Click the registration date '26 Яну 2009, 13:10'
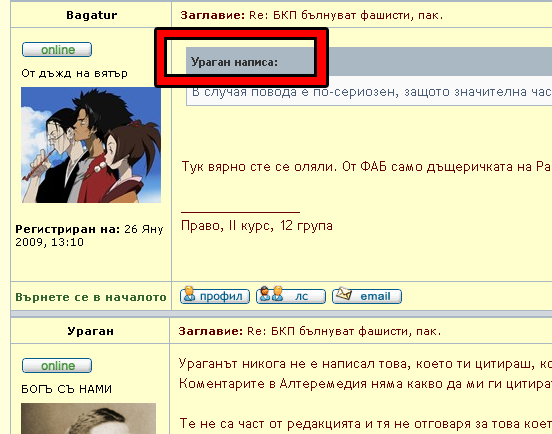 coord(89,235)
